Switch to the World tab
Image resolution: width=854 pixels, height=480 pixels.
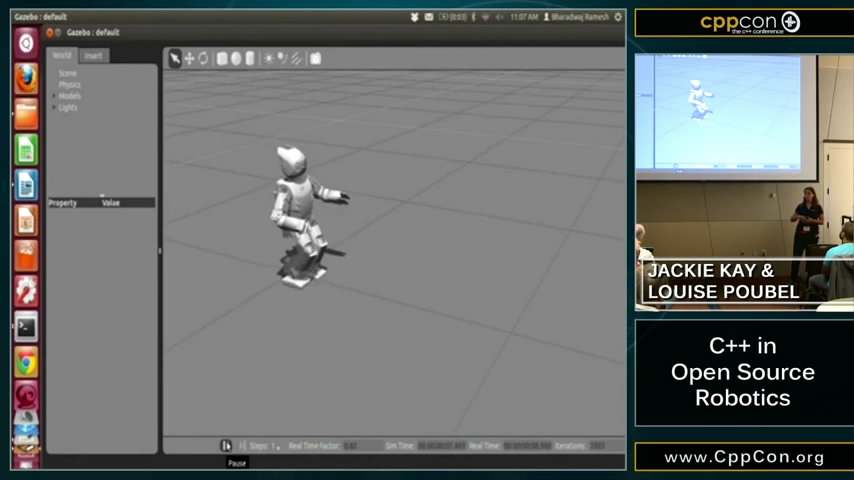tap(62, 55)
